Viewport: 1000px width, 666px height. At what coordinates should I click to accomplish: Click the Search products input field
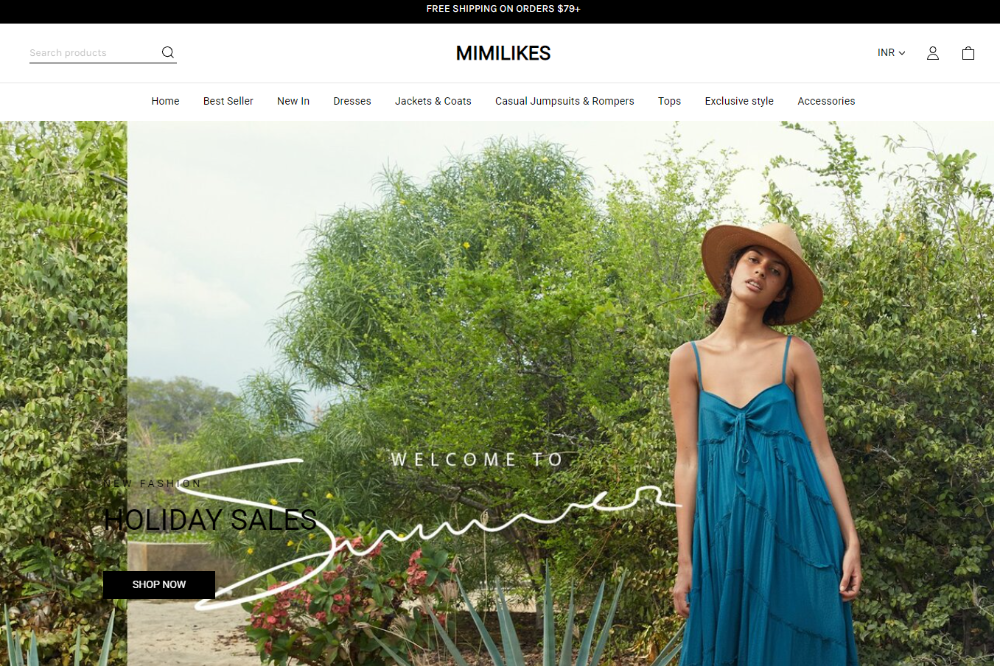click(93, 53)
